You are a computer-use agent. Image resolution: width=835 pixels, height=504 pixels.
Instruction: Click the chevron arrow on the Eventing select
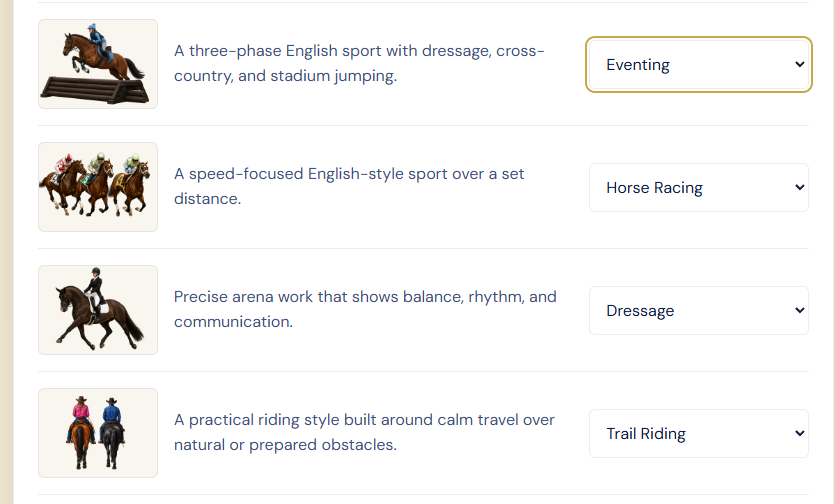(799, 64)
